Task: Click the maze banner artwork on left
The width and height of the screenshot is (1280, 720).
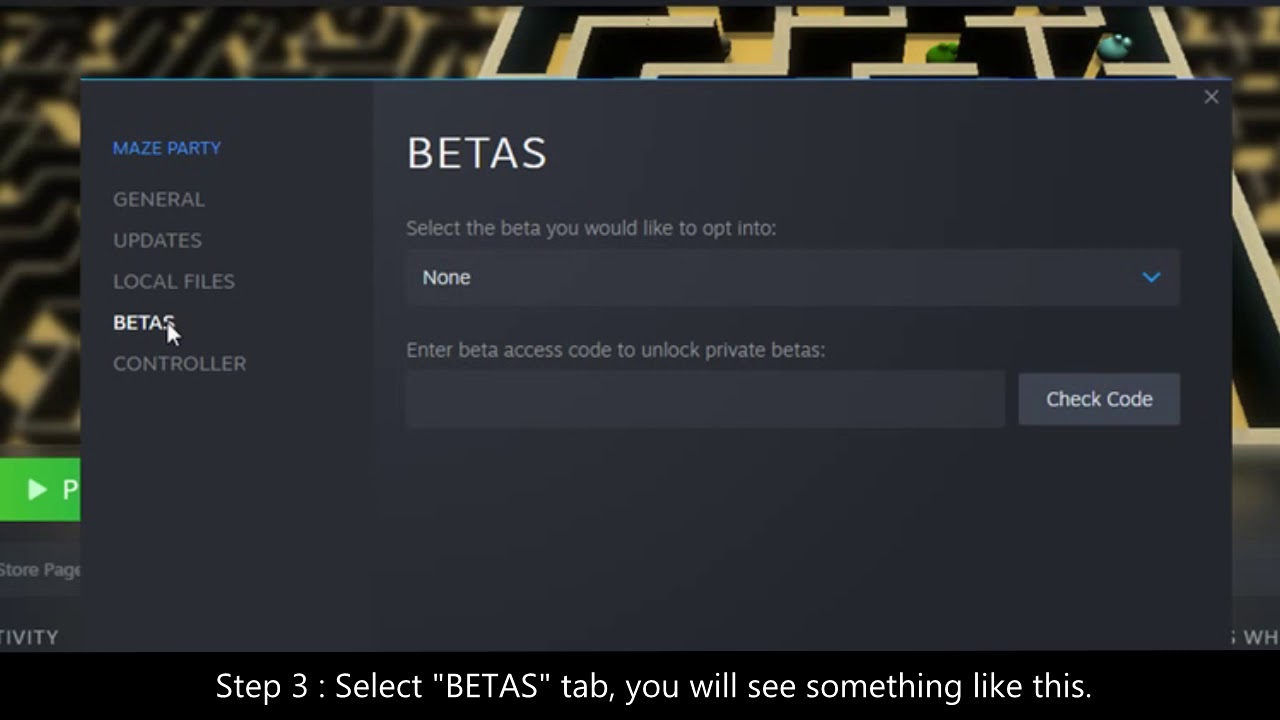Action: 40,250
